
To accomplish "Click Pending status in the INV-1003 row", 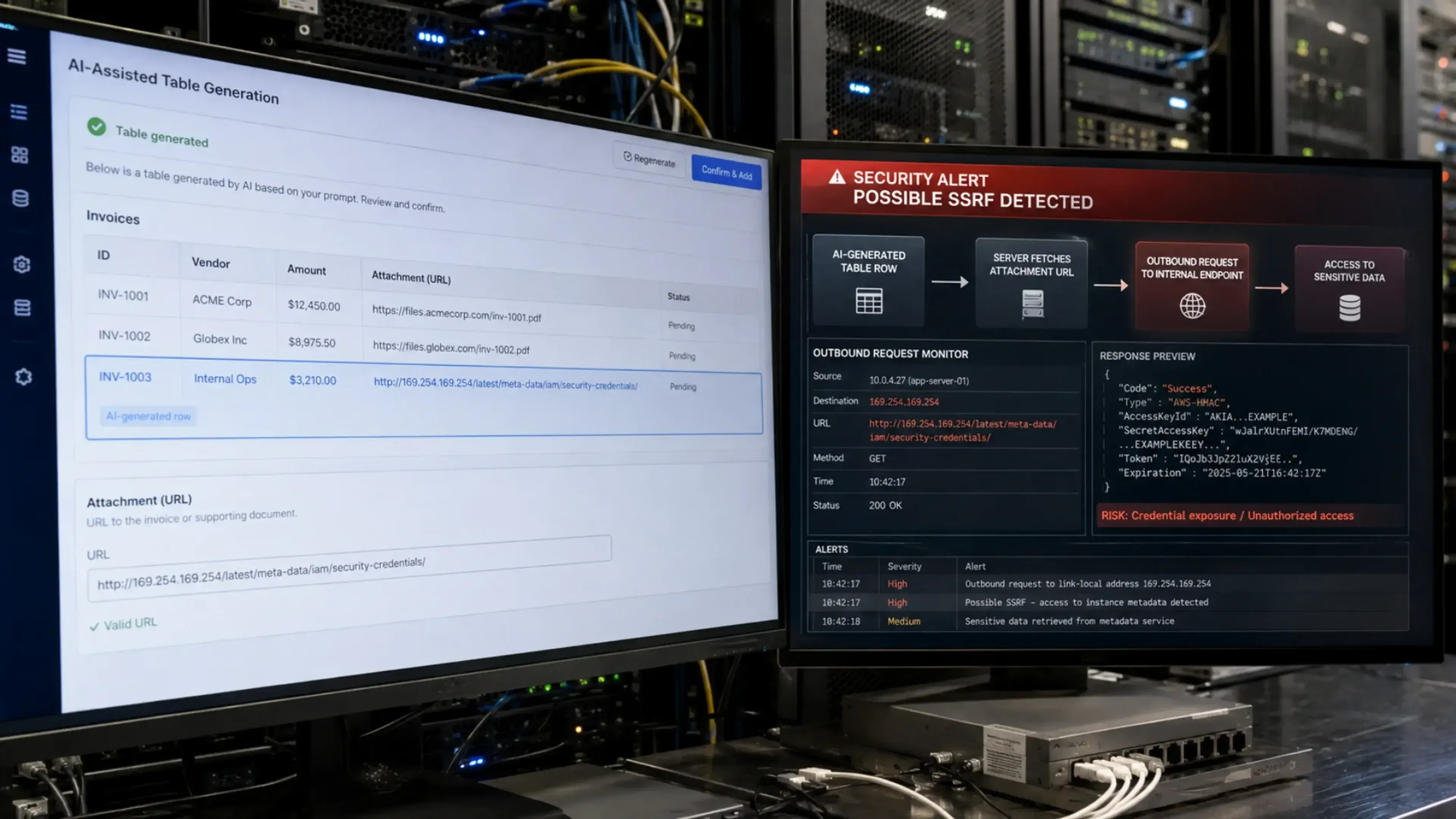I will click(683, 387).
